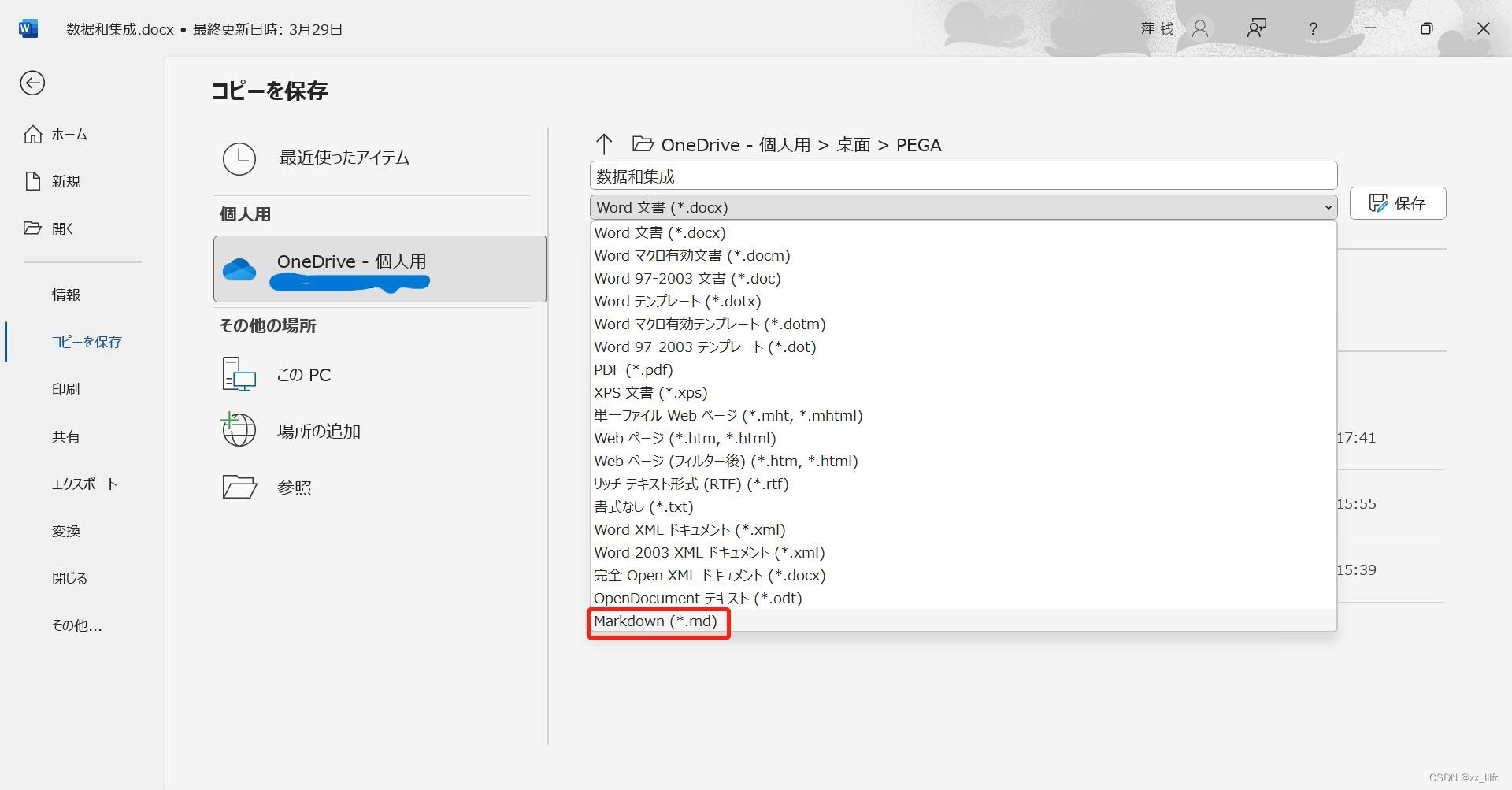Select 変換 in the sidebar
Image resolution: width=1512 pixels, height=790 pixels.
tap(66, 531)
